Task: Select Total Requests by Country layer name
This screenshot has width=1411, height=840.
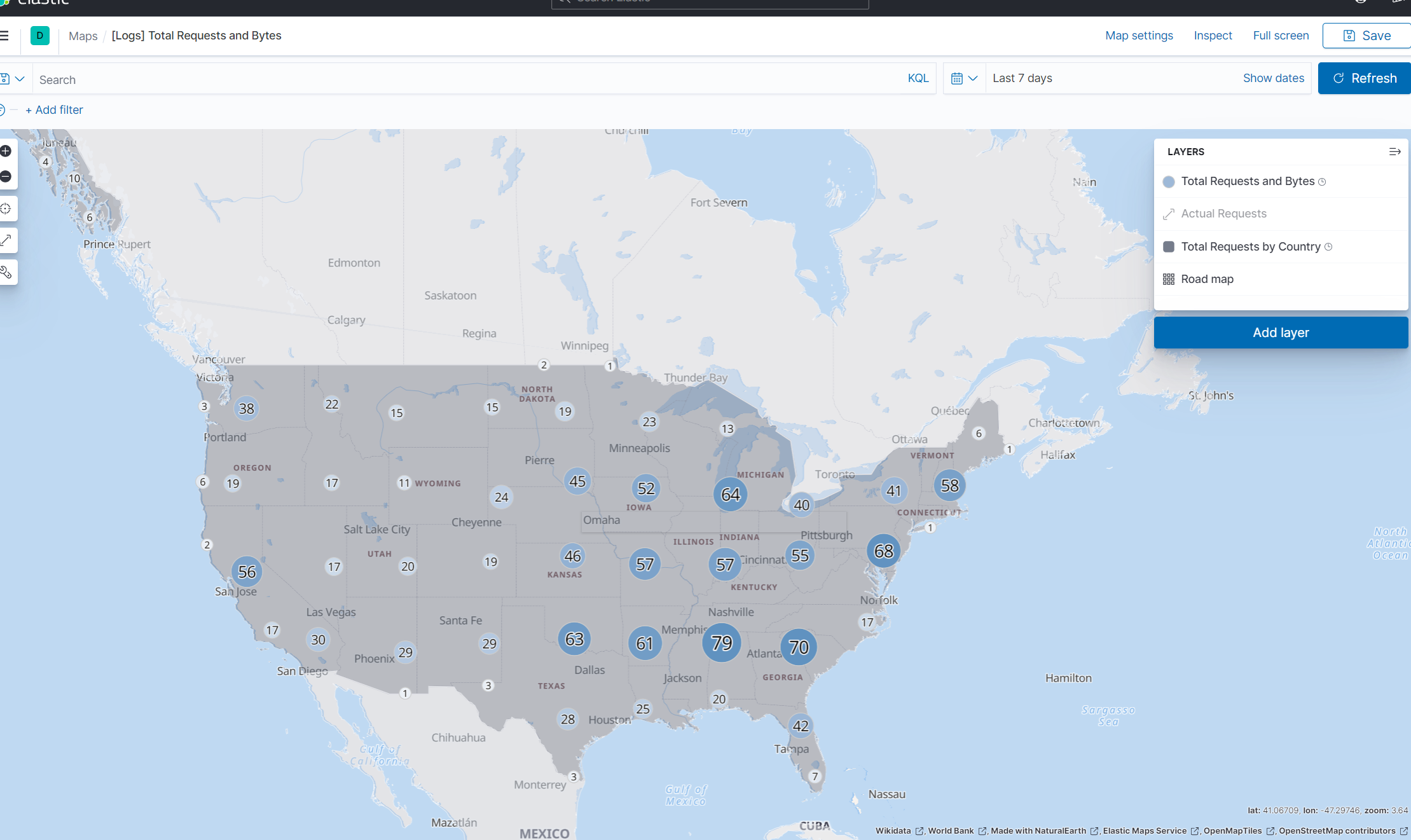Action: pyautogui.click(x=1251, y=247)
